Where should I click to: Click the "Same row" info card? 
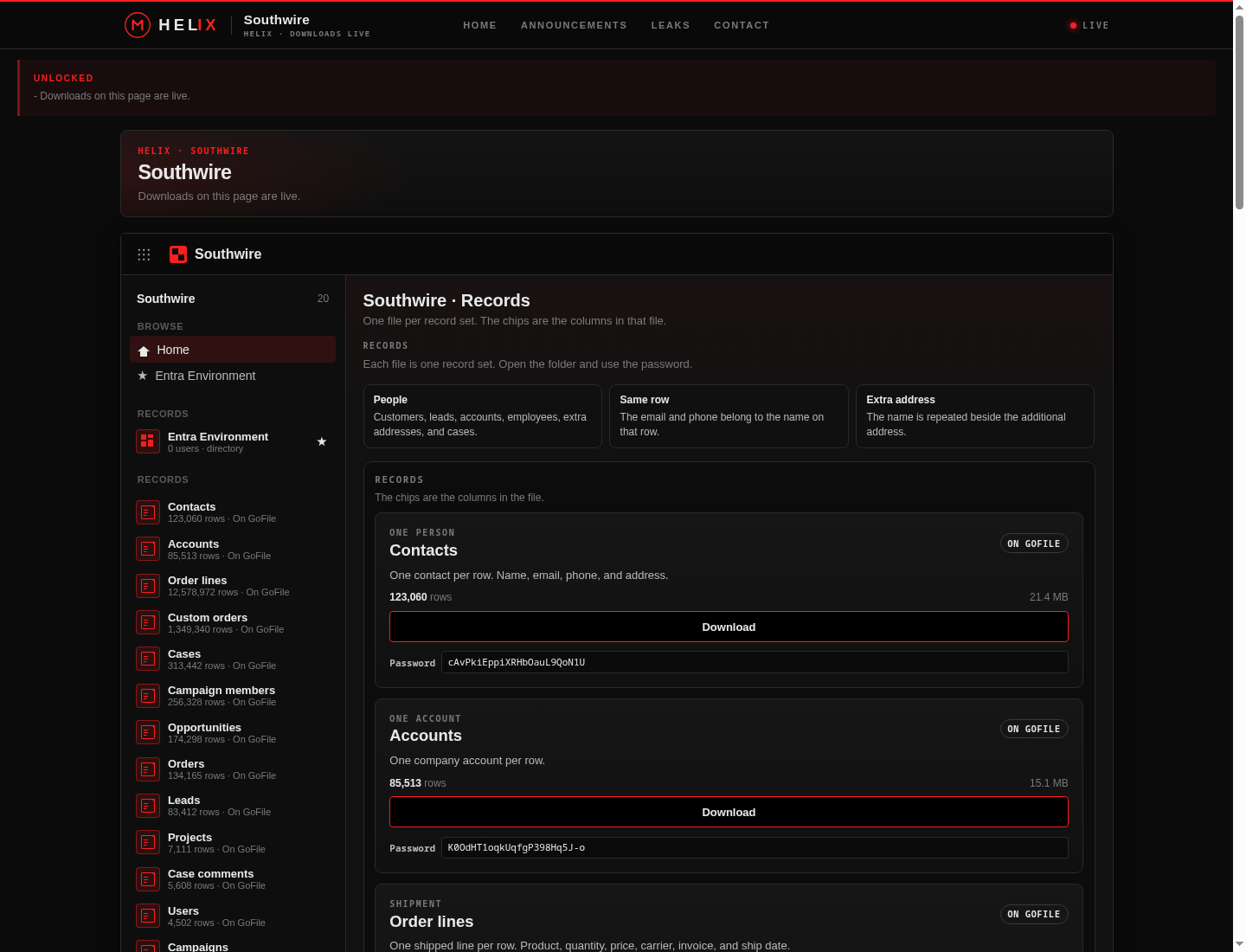(729, 416)
